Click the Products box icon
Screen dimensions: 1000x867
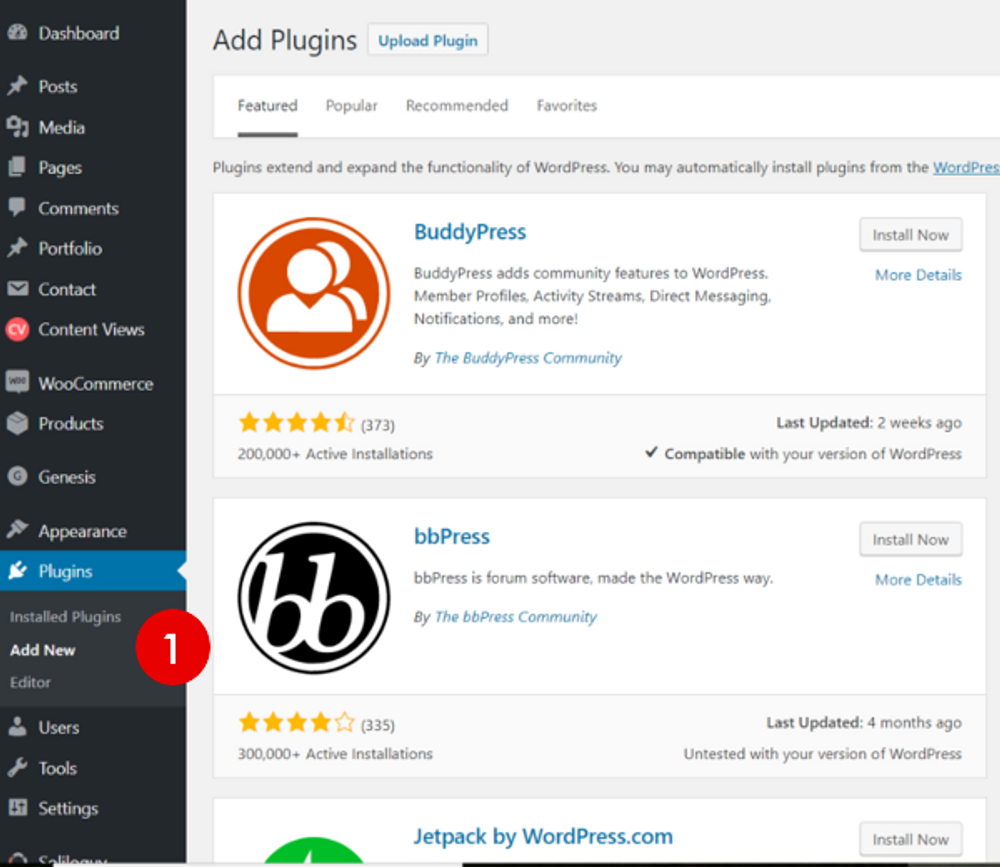coord(18,423)
